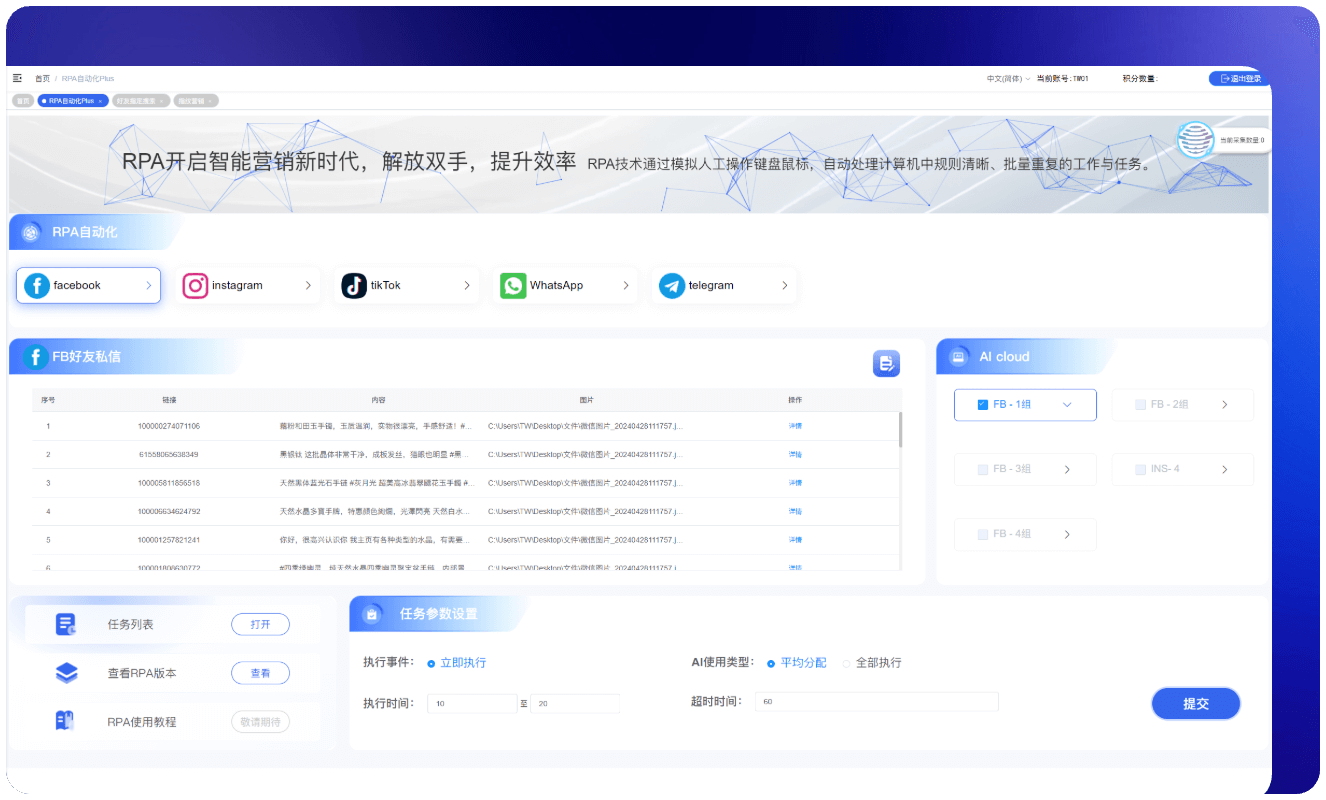Click the blue document icon above the table

[x=886, y=363]
